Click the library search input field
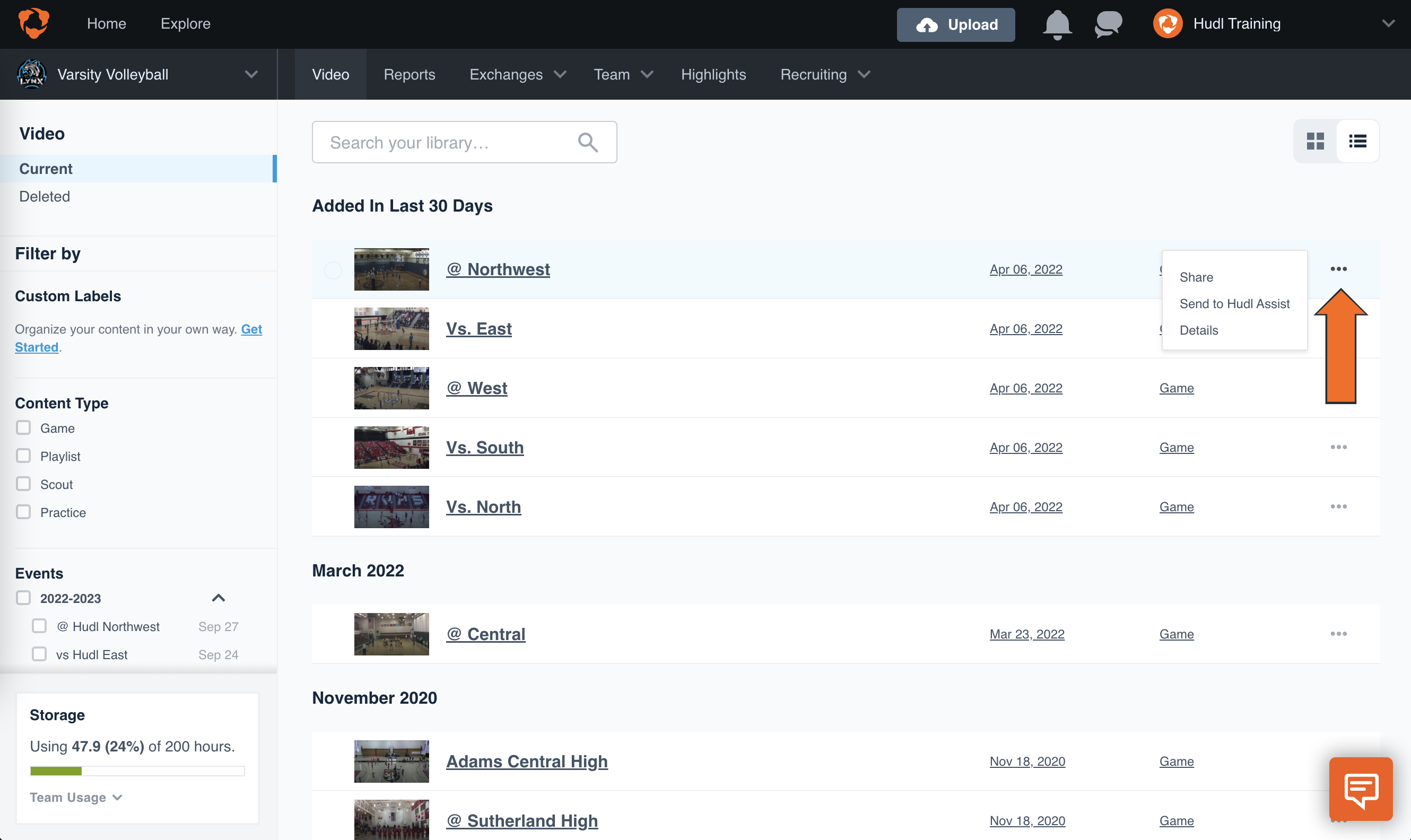1411x840 pixels. pos(464,141)
